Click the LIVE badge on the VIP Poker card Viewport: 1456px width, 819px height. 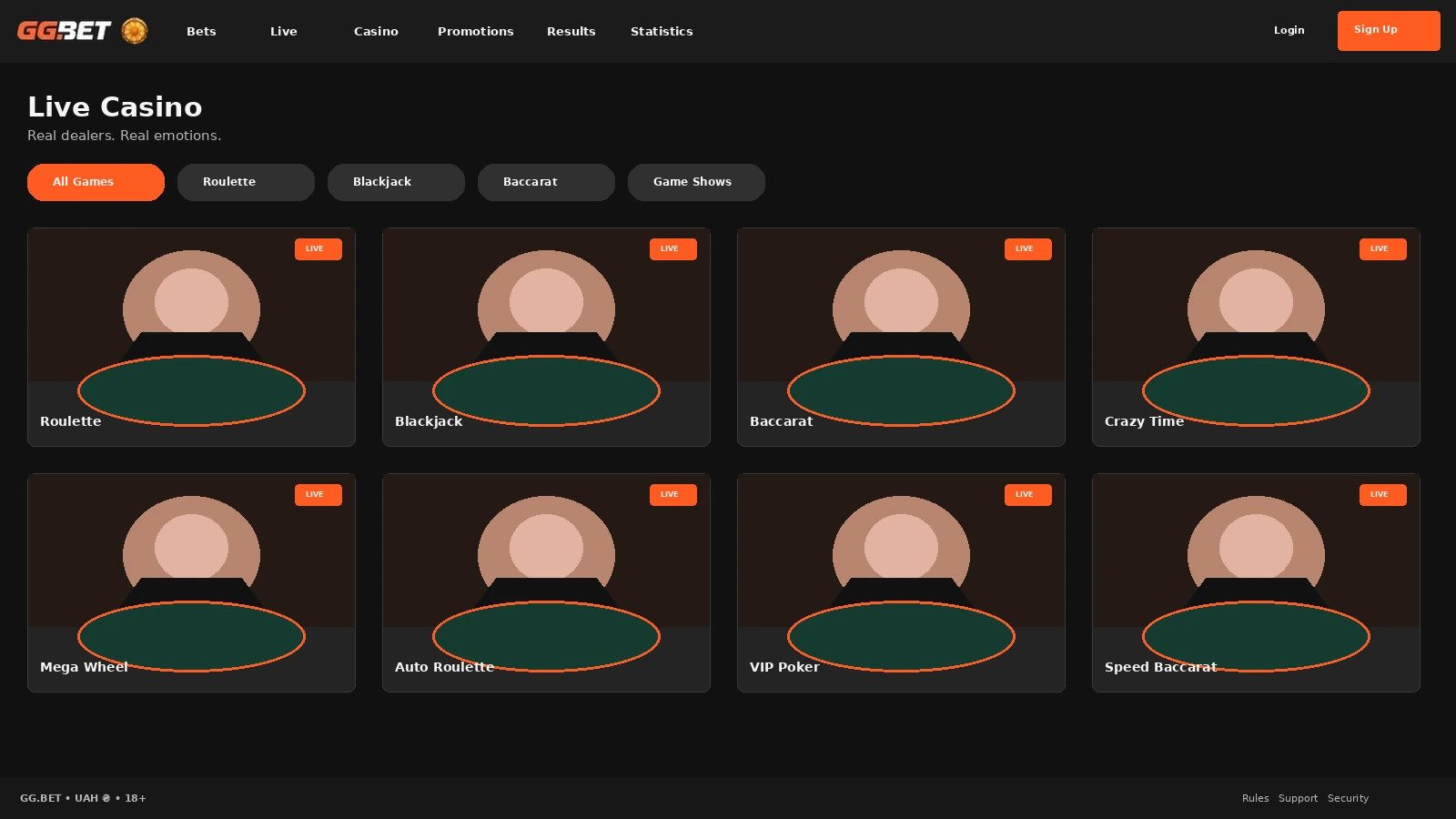point(1028,495)
